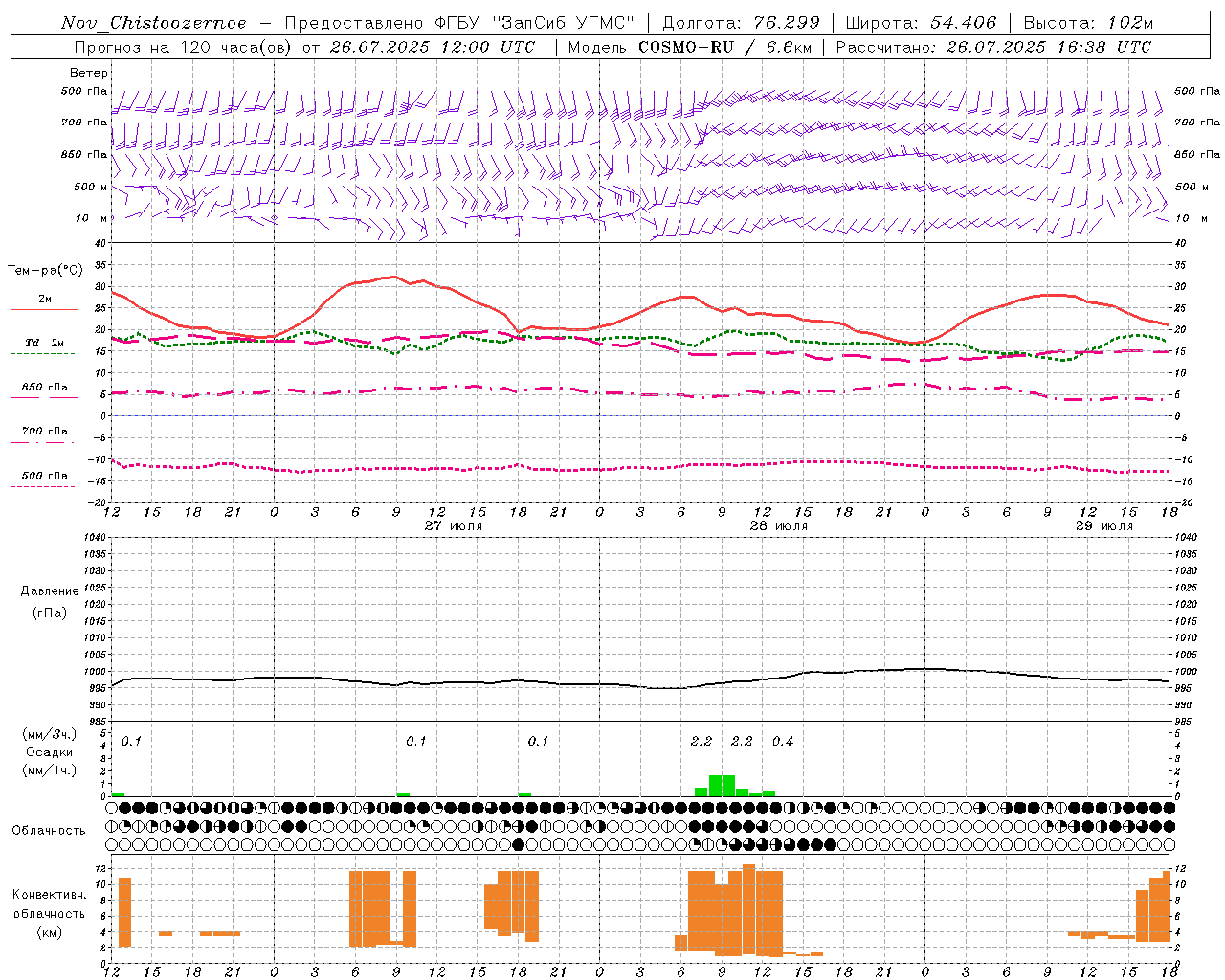1225x980 pixels.
Task: Click the dotted line sample under temperature '500 гПа' legend
Action: [43, 486]
